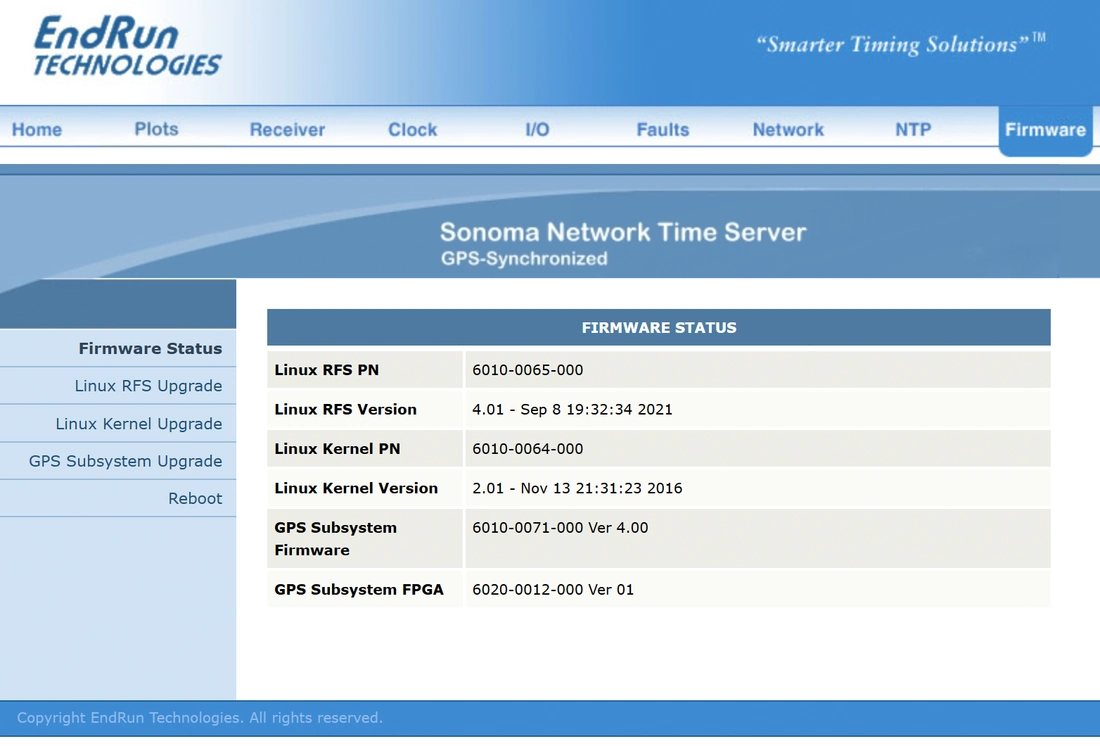The height and width of the screenshot is (746, 1100).
Task: Click the Reboot sidebar link
Action: (x=195, y=498)
